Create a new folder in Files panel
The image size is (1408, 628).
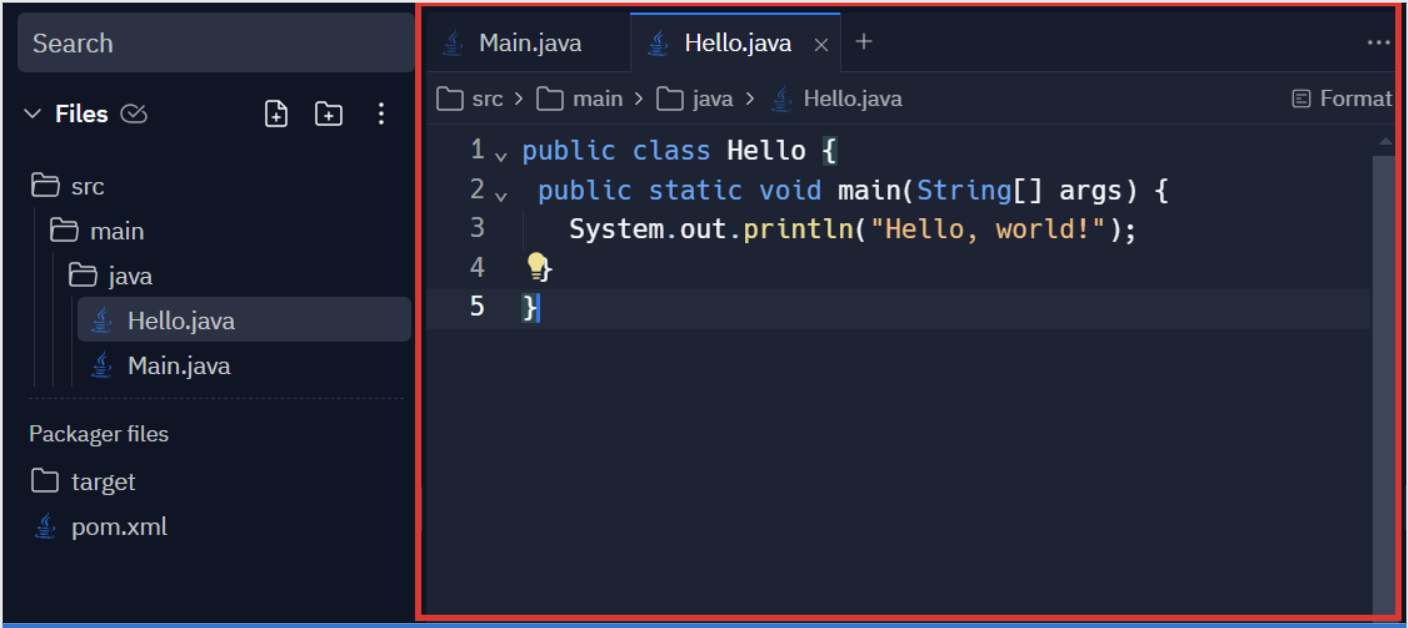click(328, 113)
